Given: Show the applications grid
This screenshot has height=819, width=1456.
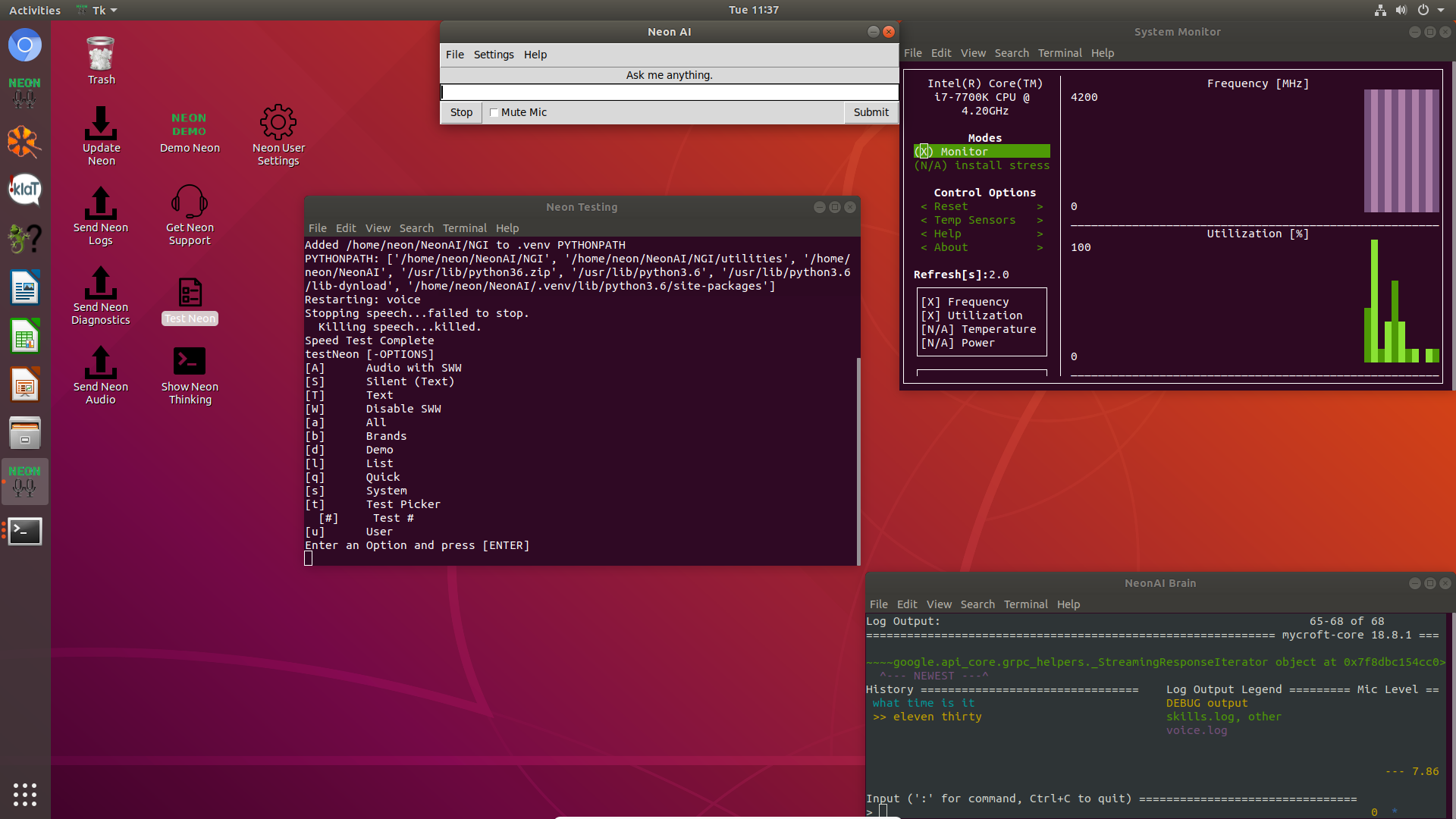Looking at the screenshot, I should point(25,794).
